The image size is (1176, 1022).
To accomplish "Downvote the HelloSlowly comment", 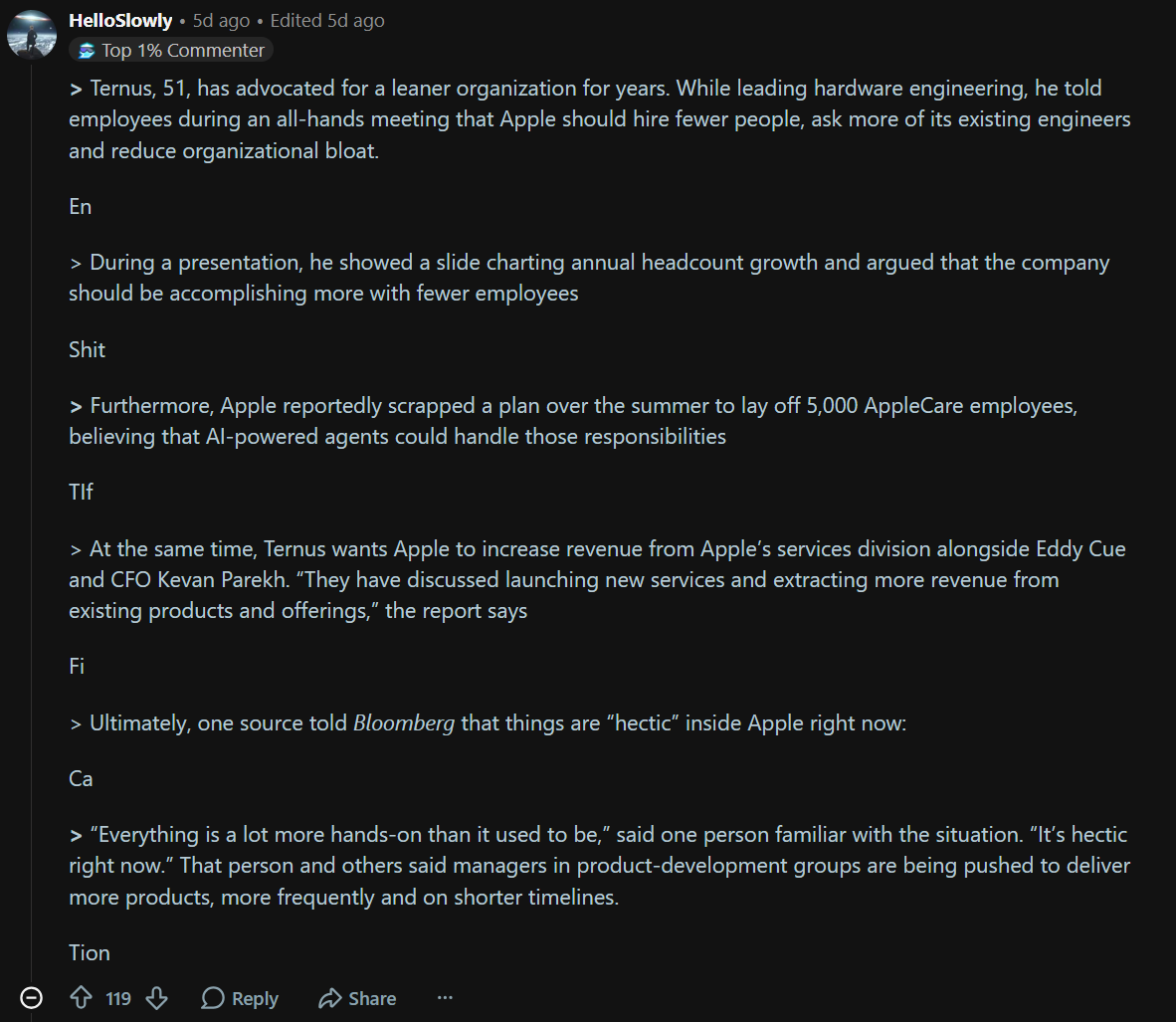I will point(157,998).
